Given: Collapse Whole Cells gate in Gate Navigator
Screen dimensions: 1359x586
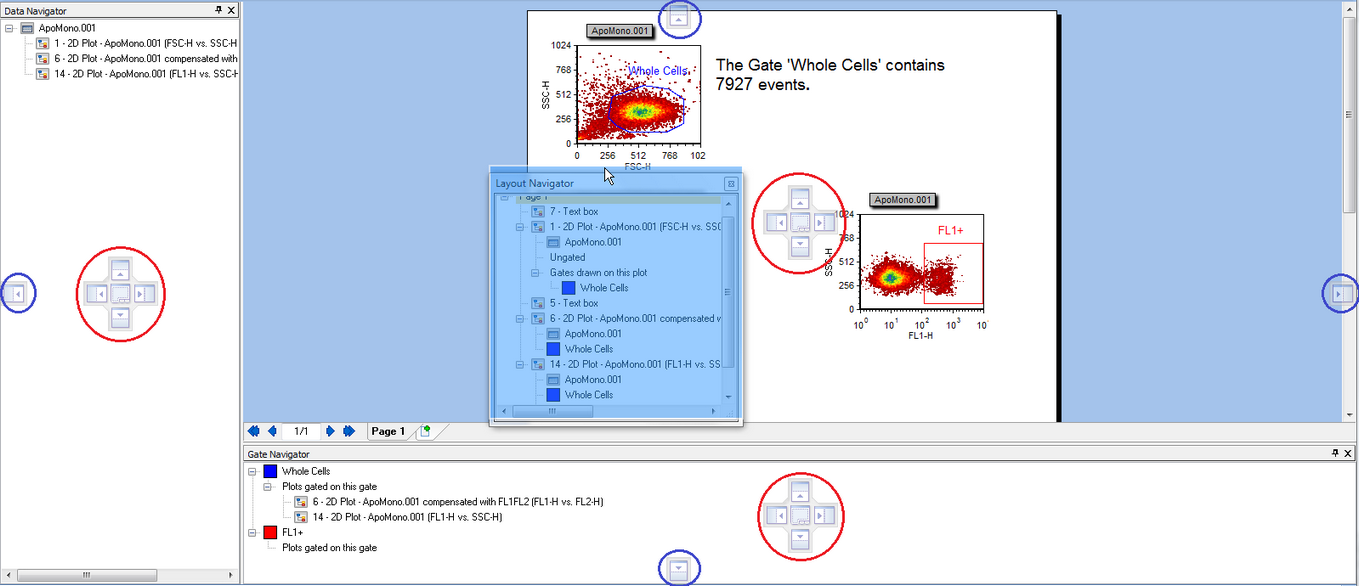Looking at the screenshot, I should pyautogui.click(x=252, y=471).
